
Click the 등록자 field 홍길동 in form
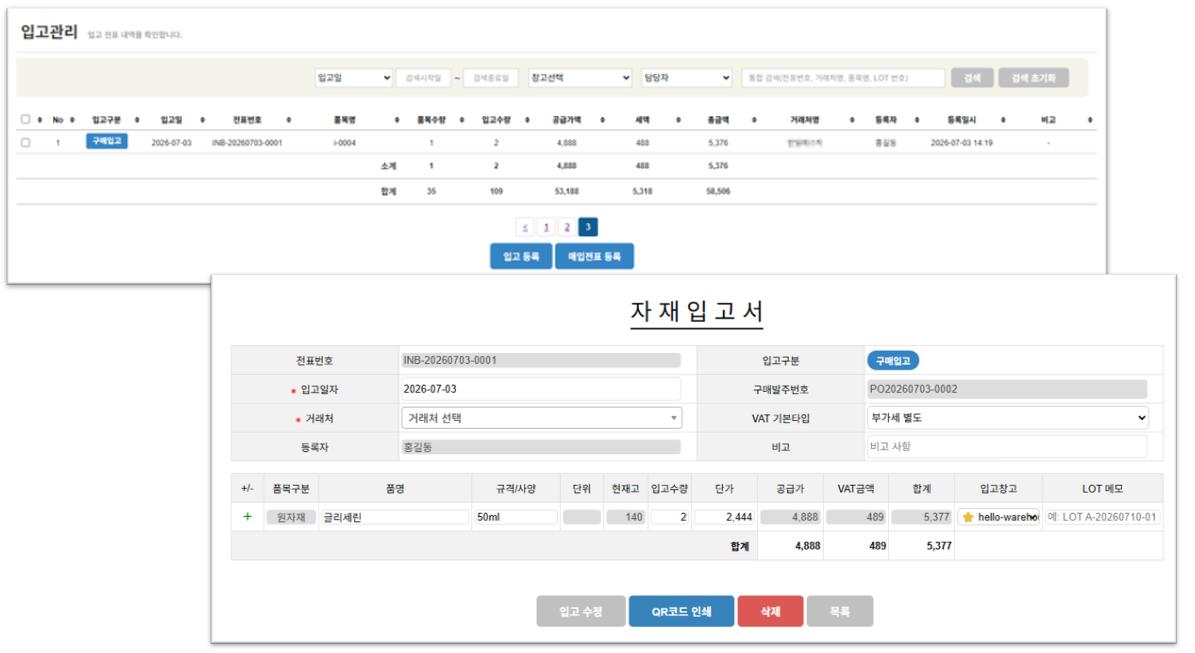tap(540, 447)
